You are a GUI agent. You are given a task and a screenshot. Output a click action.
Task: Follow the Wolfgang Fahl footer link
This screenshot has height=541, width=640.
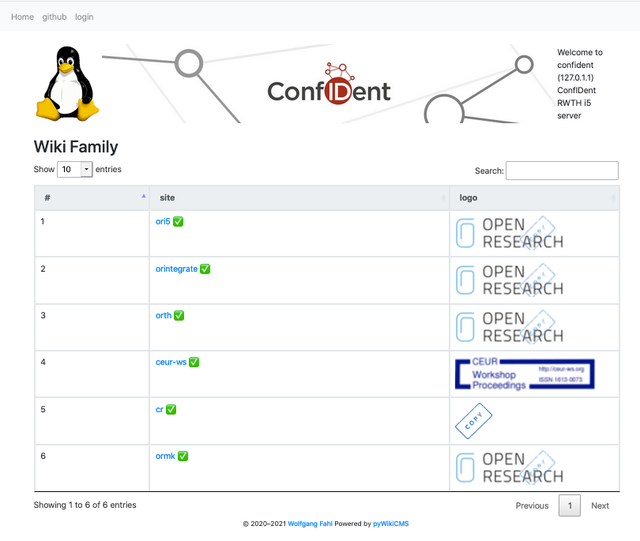tap(310, 523)
